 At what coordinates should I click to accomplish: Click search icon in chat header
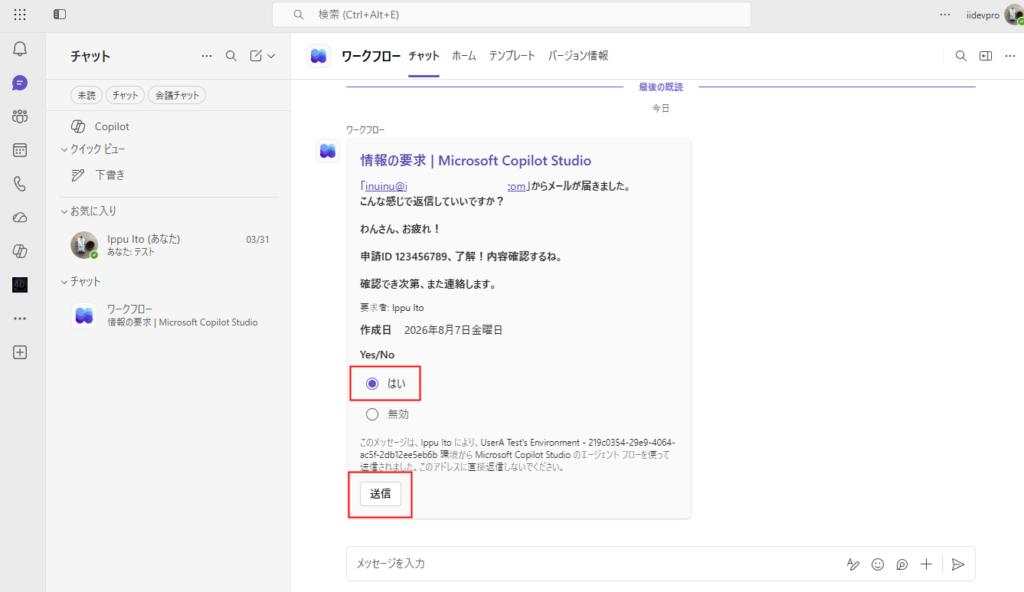[x=961, y=56]
